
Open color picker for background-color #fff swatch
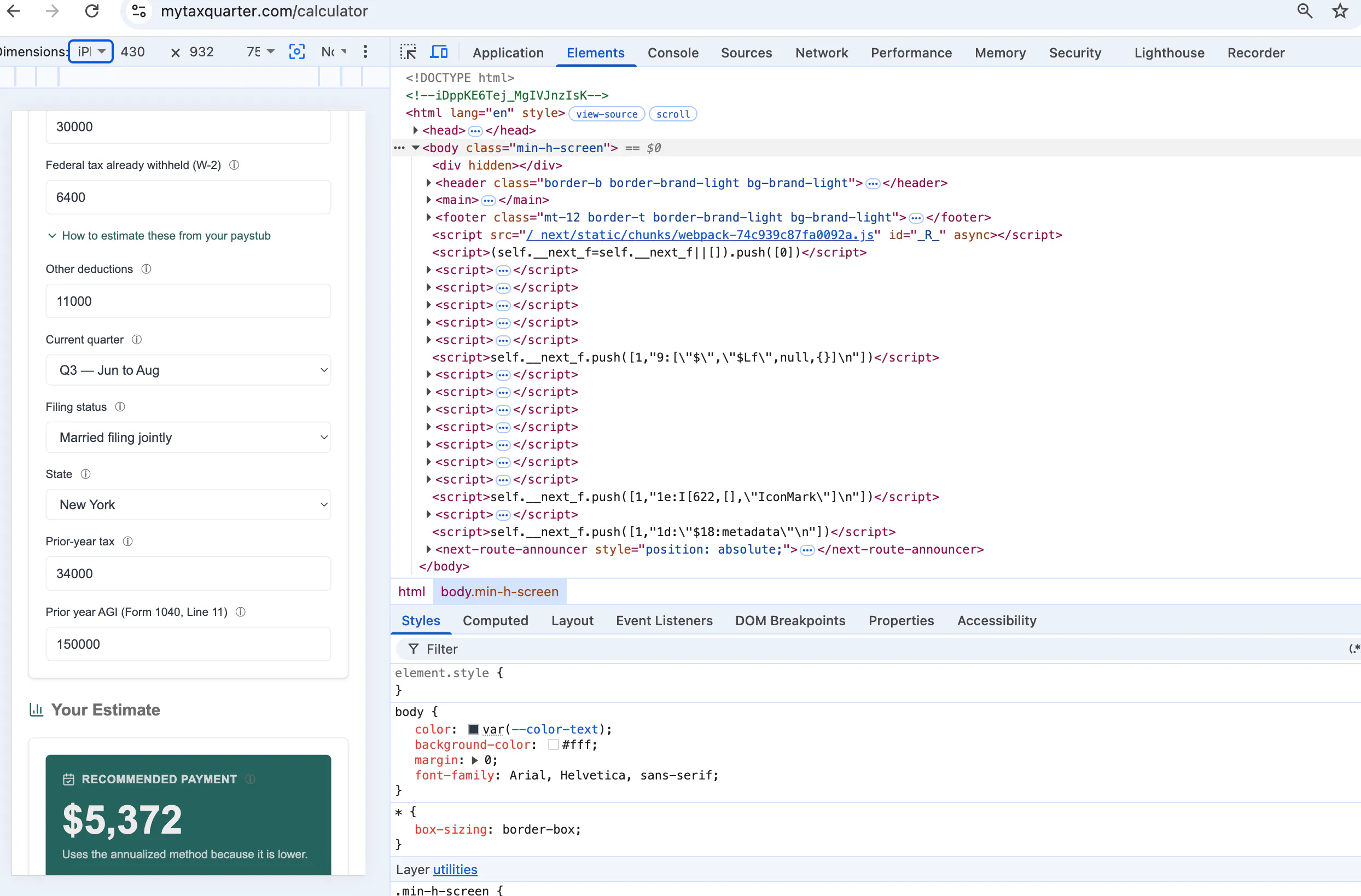click(x=553, y=745)
